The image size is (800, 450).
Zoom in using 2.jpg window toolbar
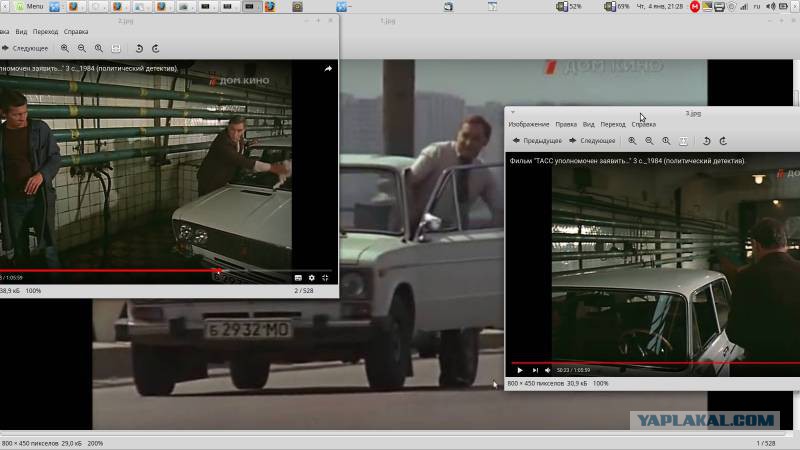pos(65,48)
